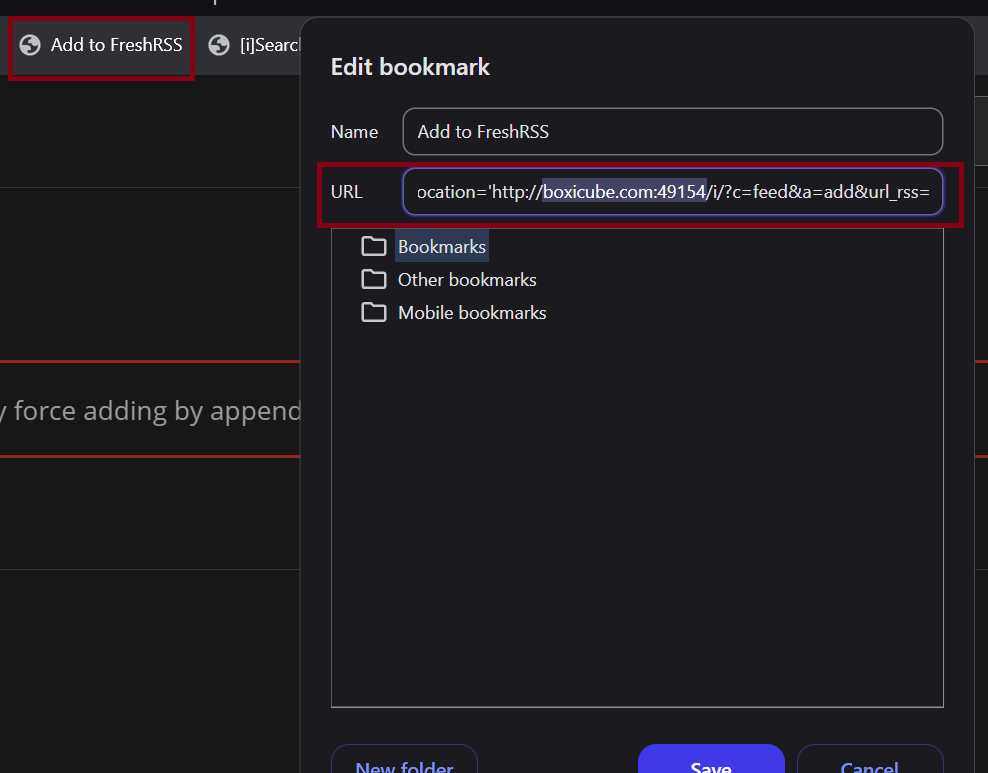The width and height of the screenshot is (988, 773).
Task: Click into the bookmark URL field
Action: 672,192
